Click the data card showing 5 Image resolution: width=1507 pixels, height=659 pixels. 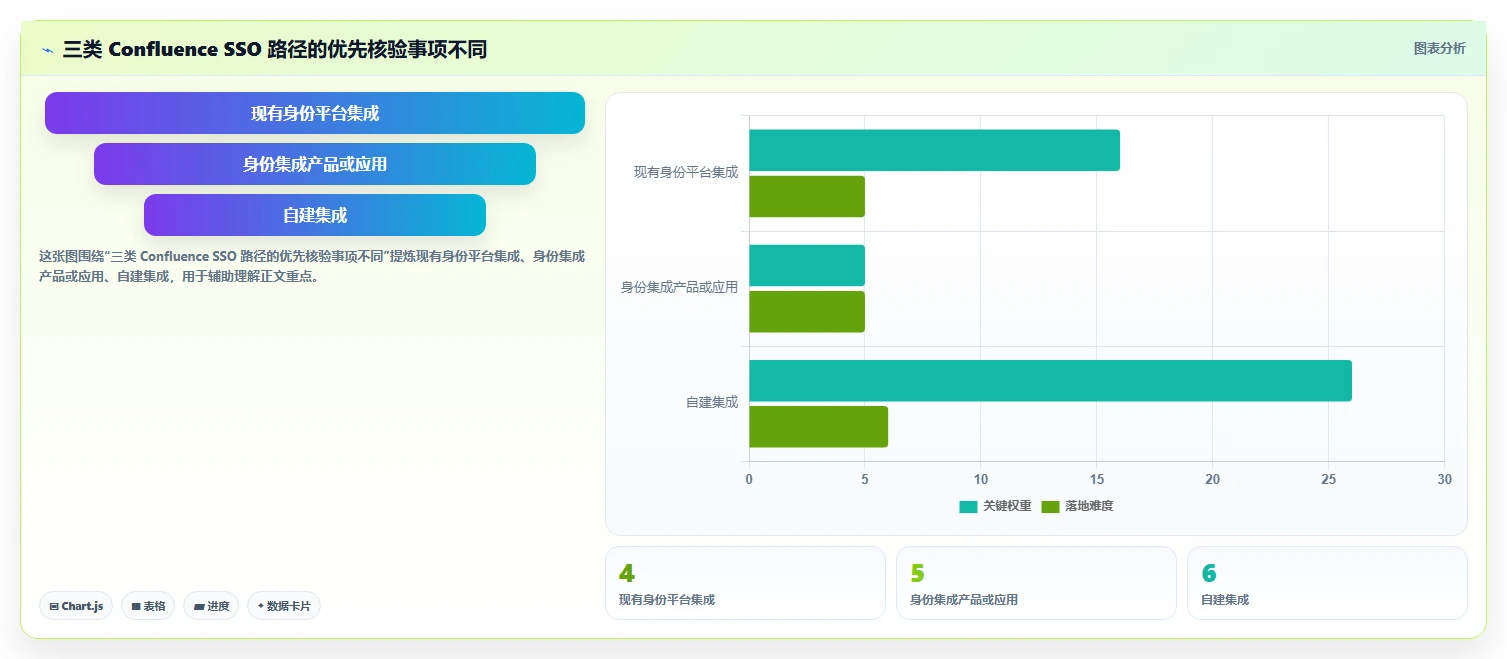click(x=1036, y=583)
